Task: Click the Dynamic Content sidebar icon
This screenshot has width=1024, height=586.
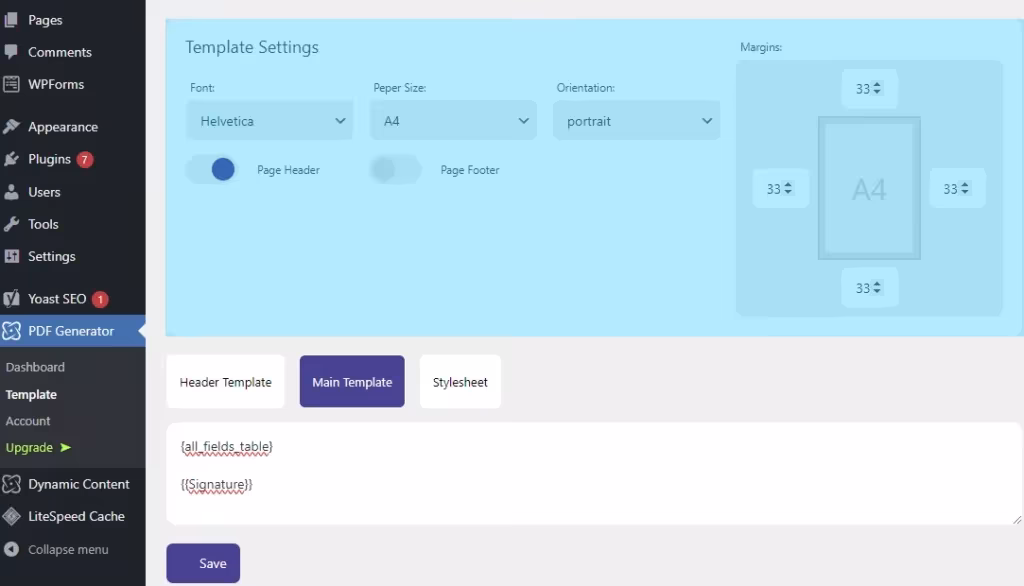Action: (12, 484)
